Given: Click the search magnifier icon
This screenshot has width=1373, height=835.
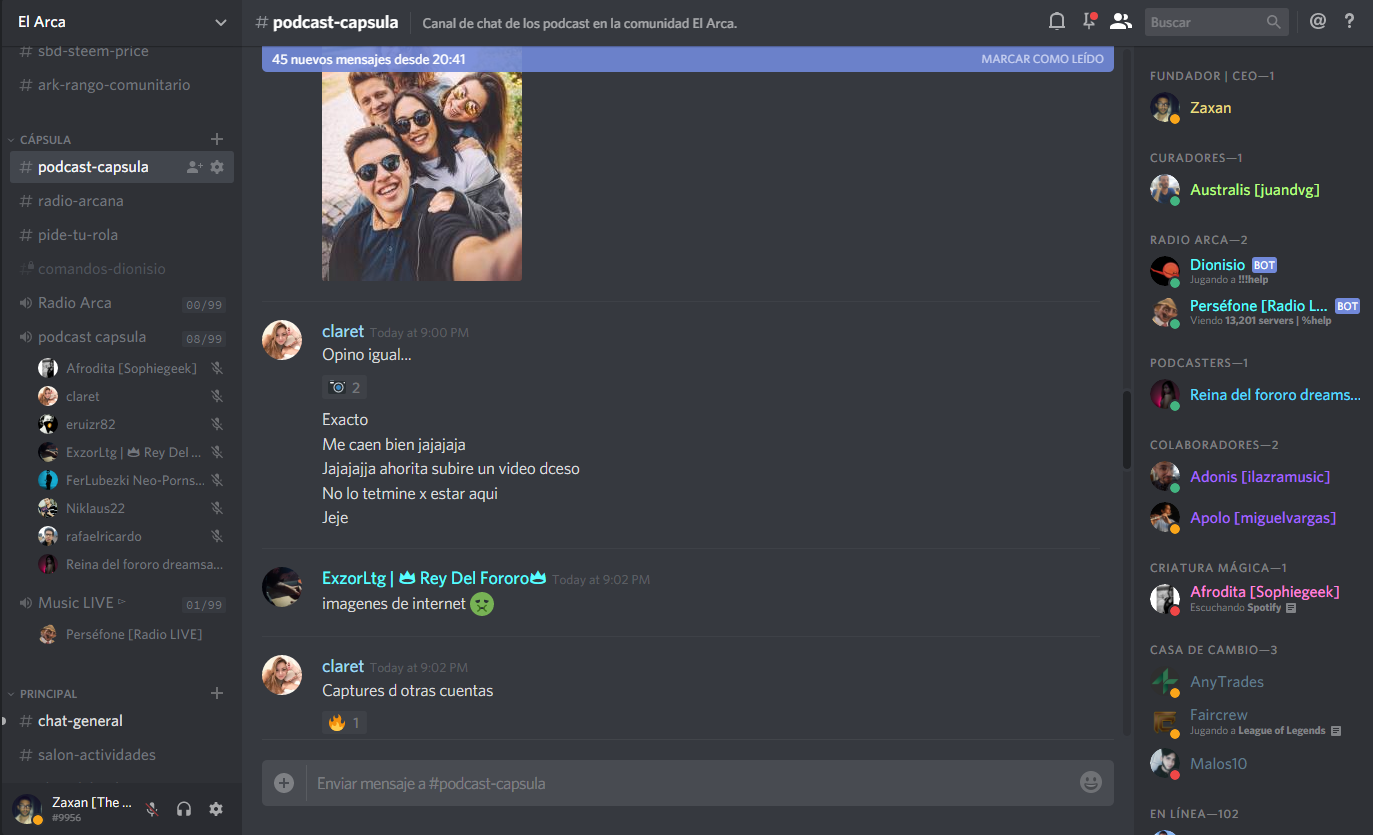Looking at the screenshot, I should (1273, 21).
